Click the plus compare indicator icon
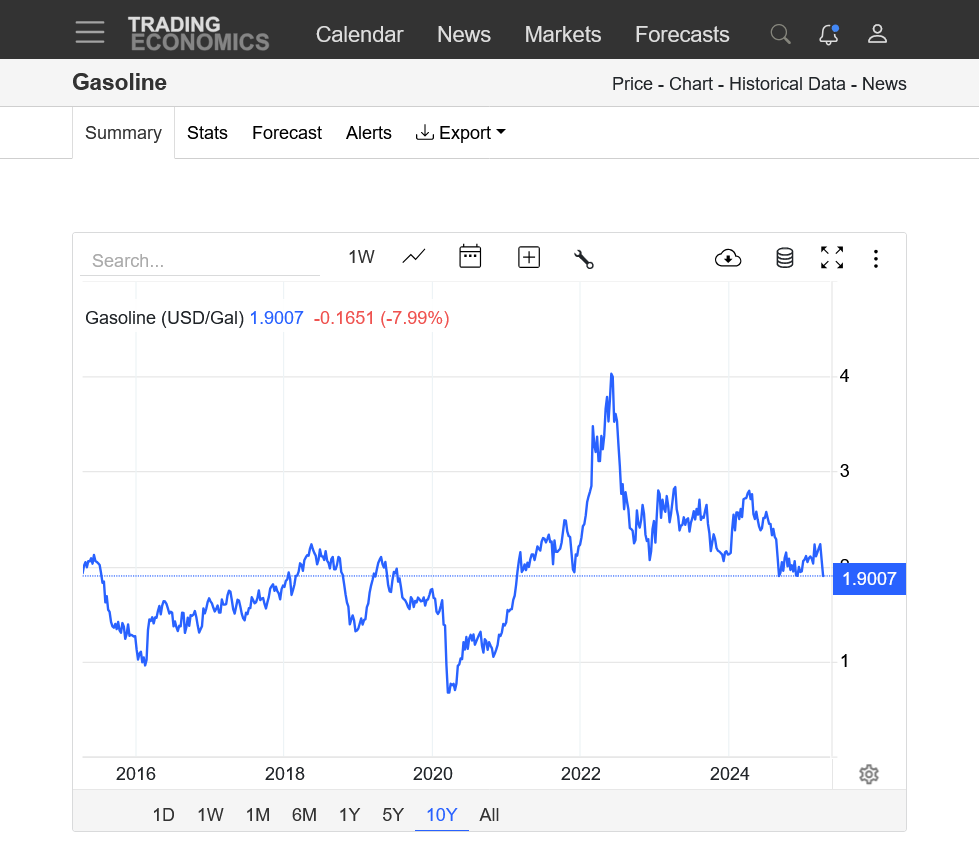The width and height of the screenshot is (979, 861). pyautogui.click(x=528, y=257)
